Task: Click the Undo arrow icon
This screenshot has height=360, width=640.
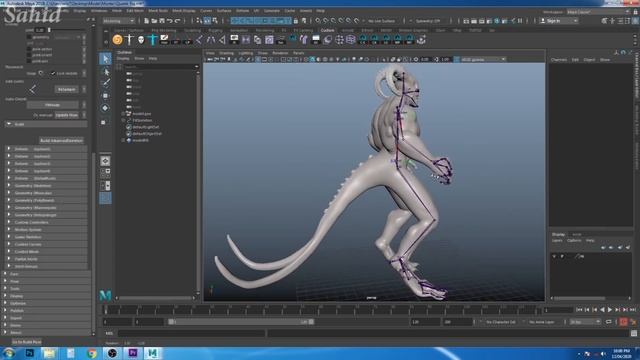Action: [170, 20]
